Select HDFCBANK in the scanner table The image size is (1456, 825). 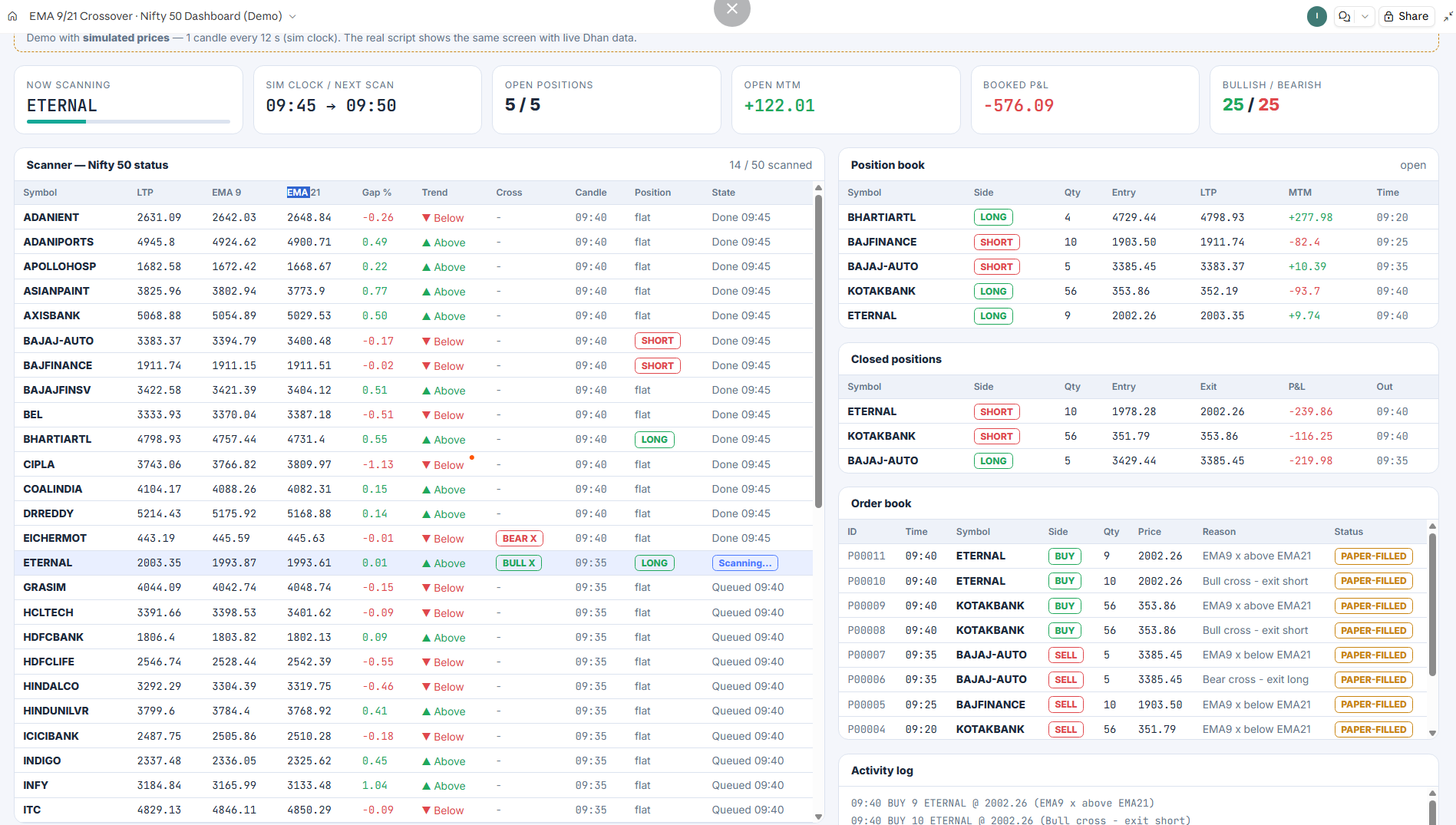(x=54, y=637)
